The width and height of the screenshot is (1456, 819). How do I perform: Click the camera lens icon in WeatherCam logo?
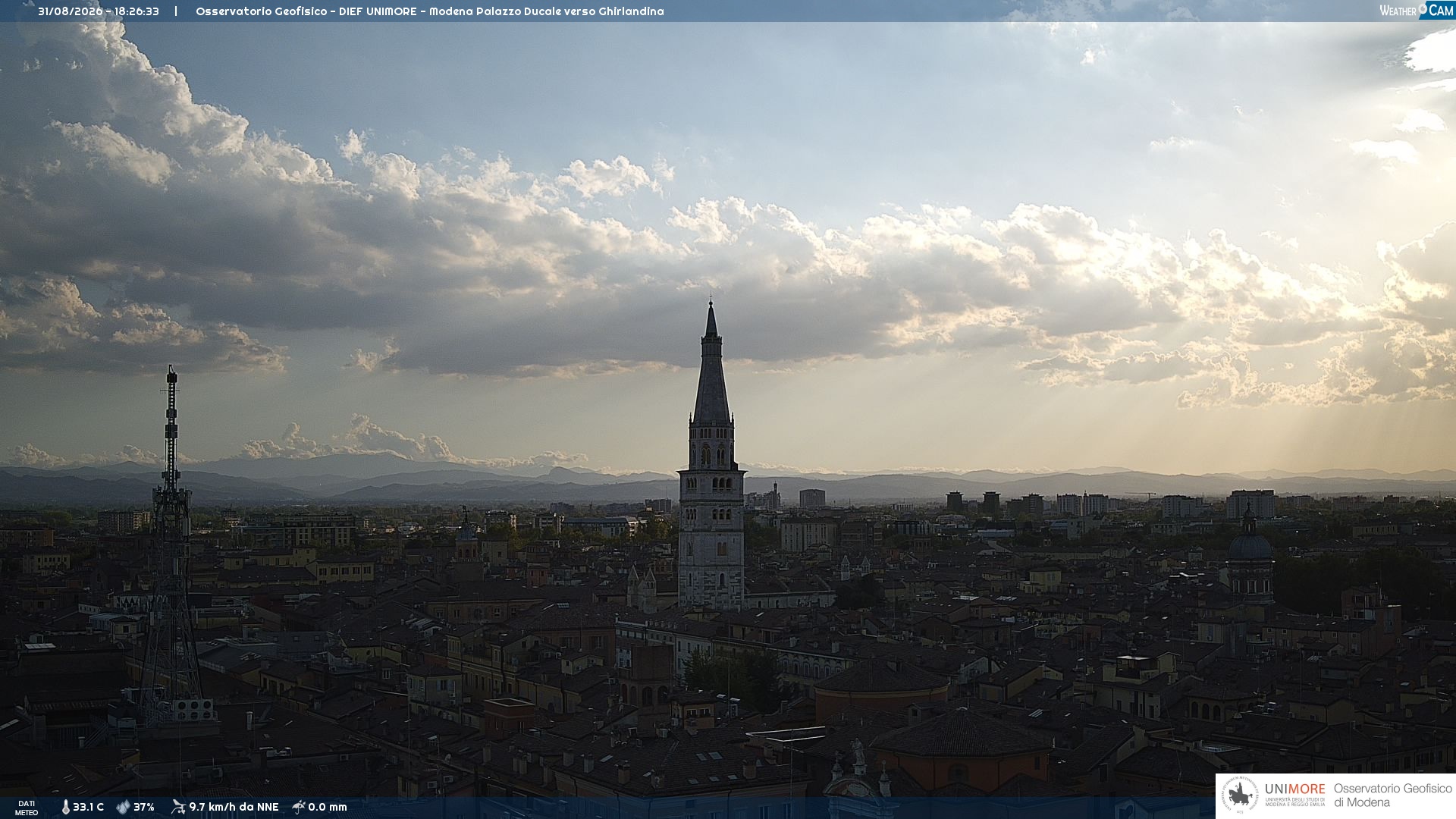click(x=1423, y=8)
